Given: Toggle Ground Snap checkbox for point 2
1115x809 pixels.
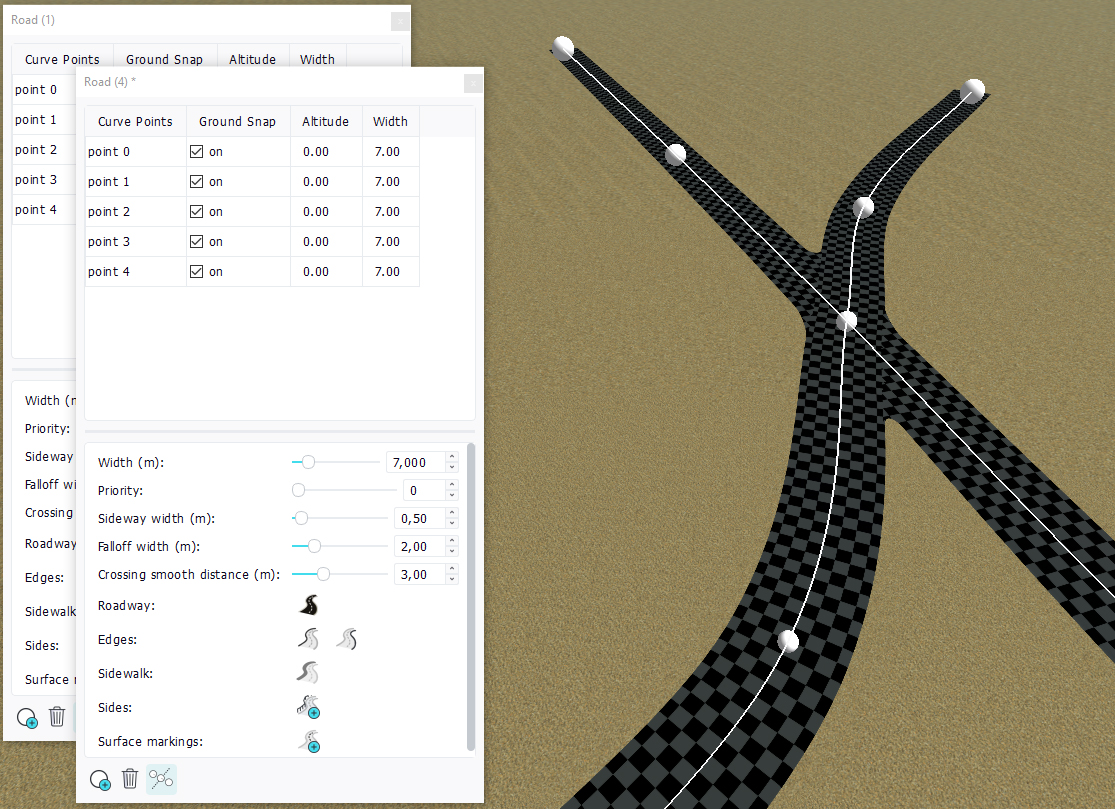Looking at the screenshot, I should click(196, 212).
